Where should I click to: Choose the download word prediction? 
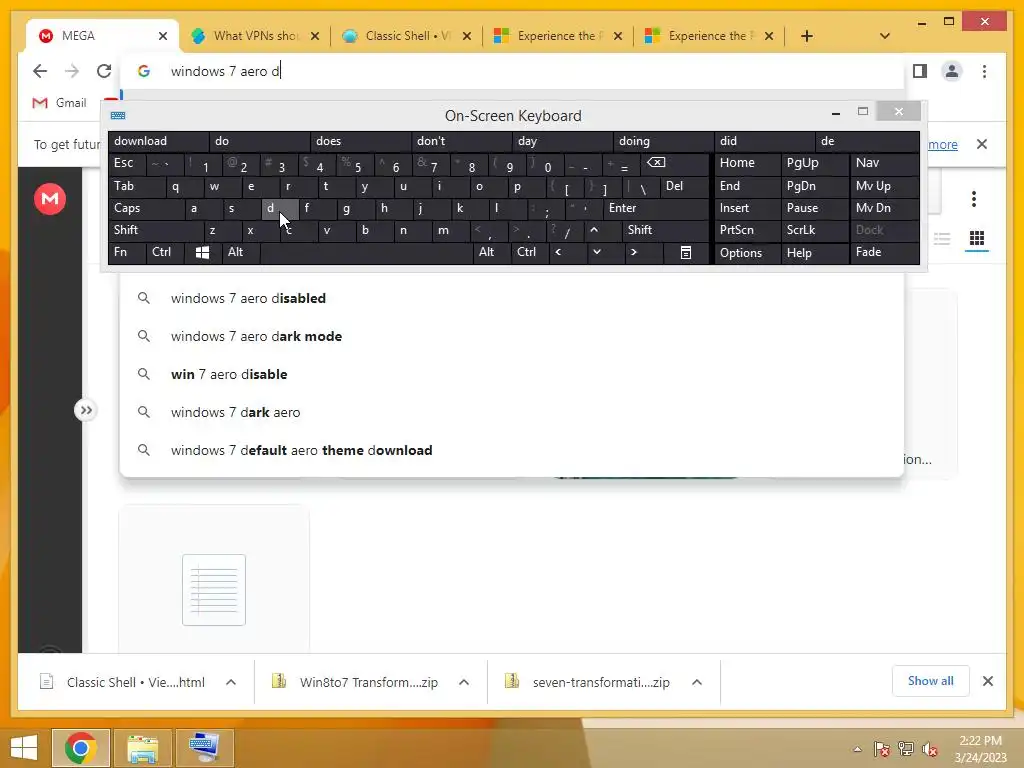[159, 141]
